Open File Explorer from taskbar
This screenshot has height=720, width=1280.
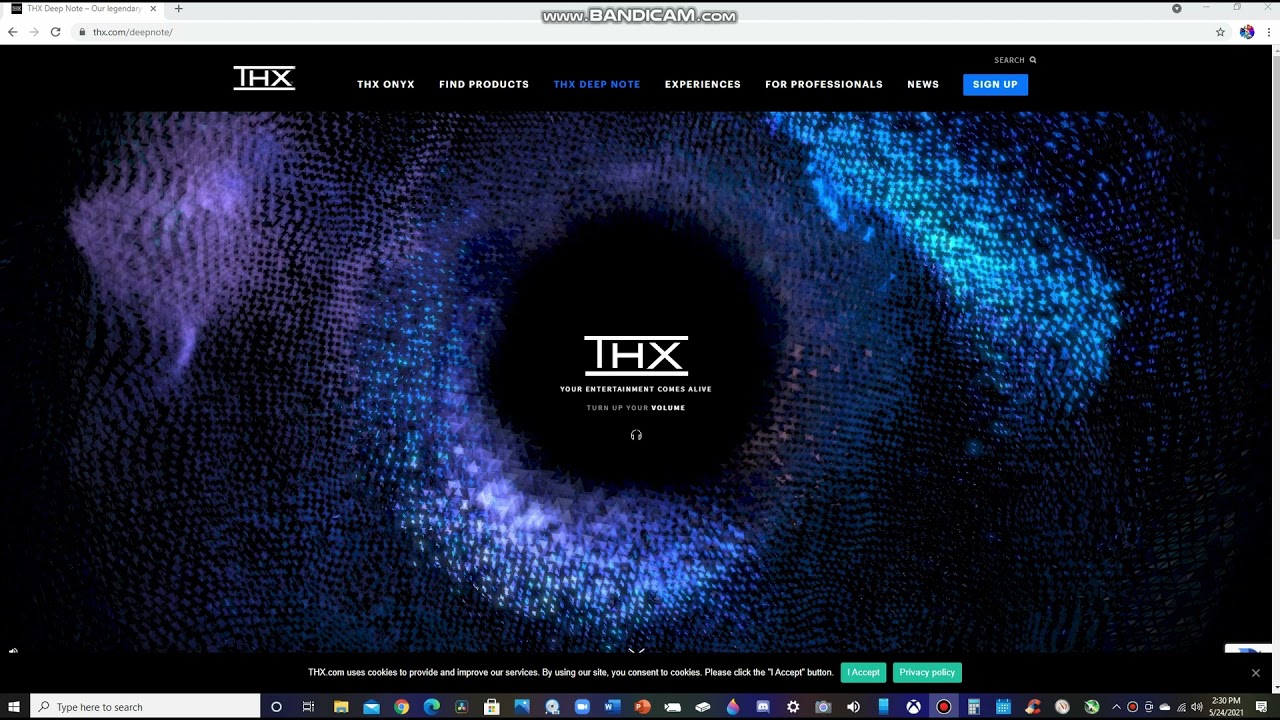point(340,707)
